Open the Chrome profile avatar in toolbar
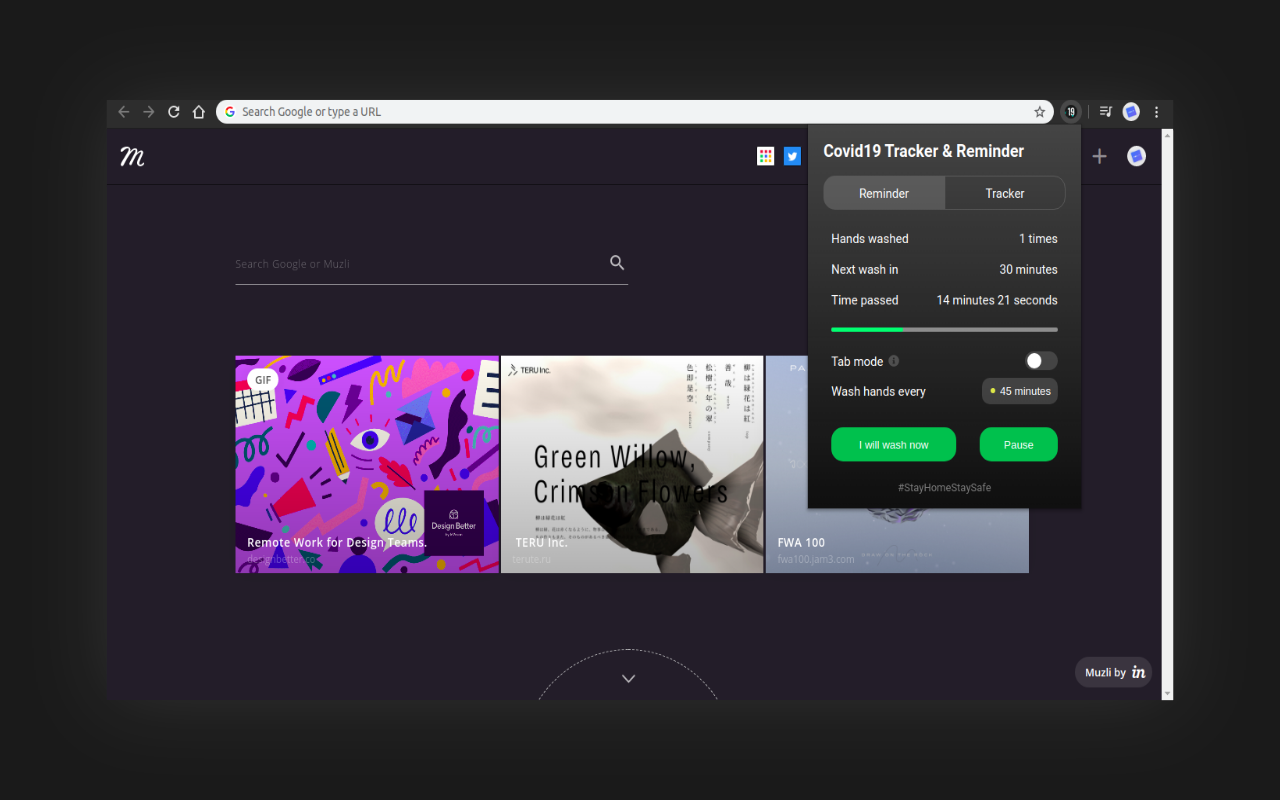Screen dimensions: 1280x800 point(1131,112)
